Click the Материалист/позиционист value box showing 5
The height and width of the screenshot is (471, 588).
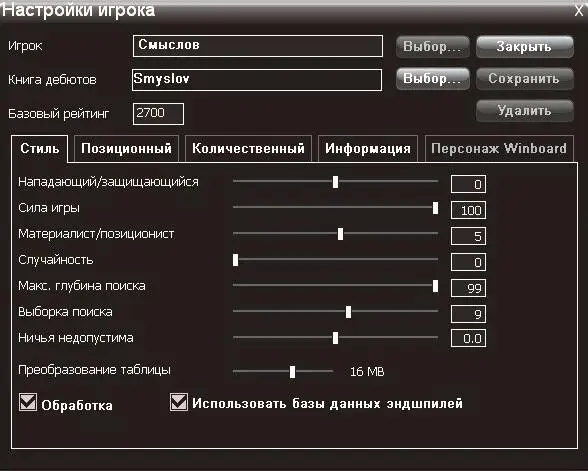pyautogui.click(x=468, y=236)
